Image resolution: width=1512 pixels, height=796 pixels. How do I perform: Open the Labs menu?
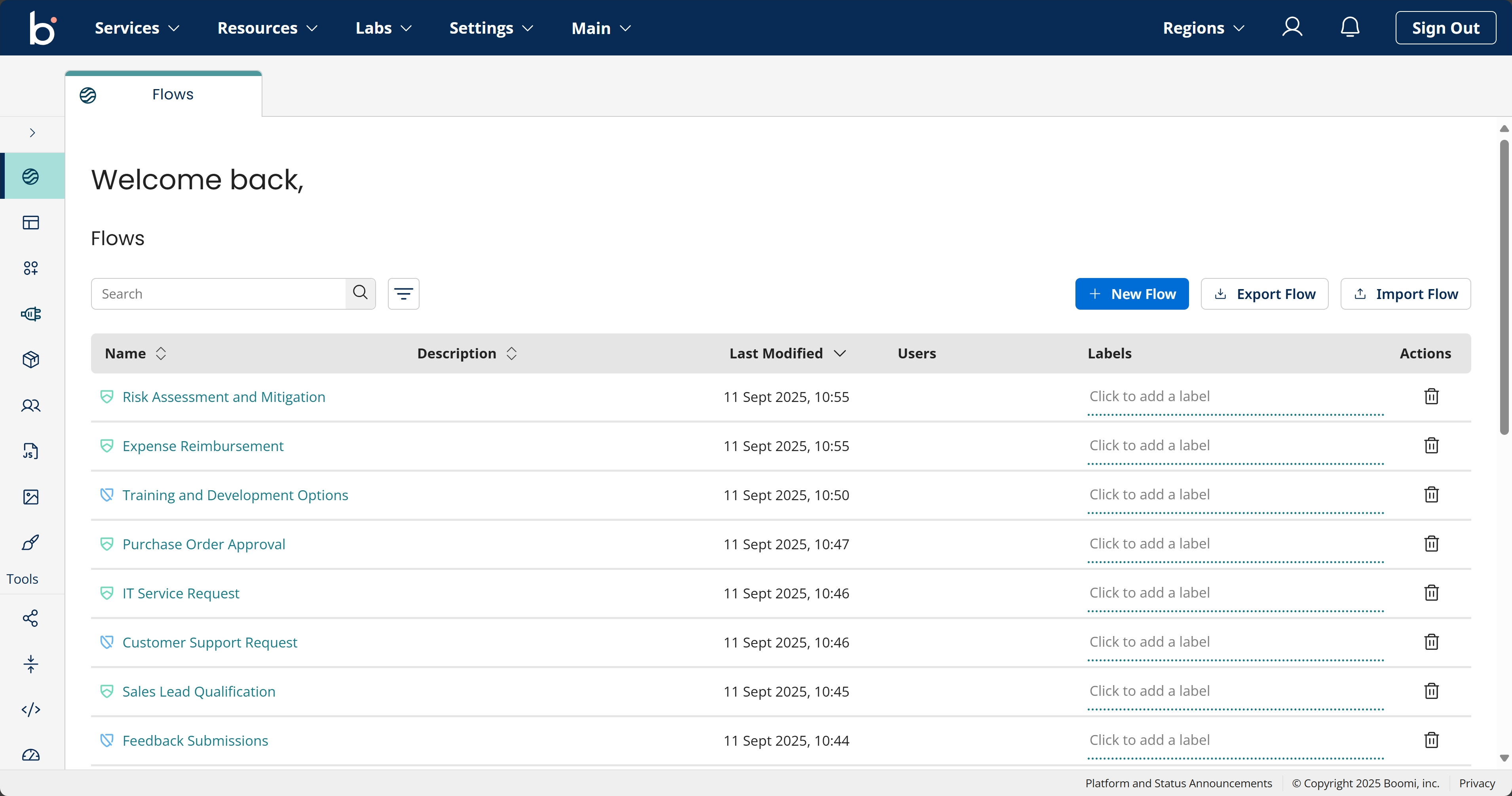[383, 28]
